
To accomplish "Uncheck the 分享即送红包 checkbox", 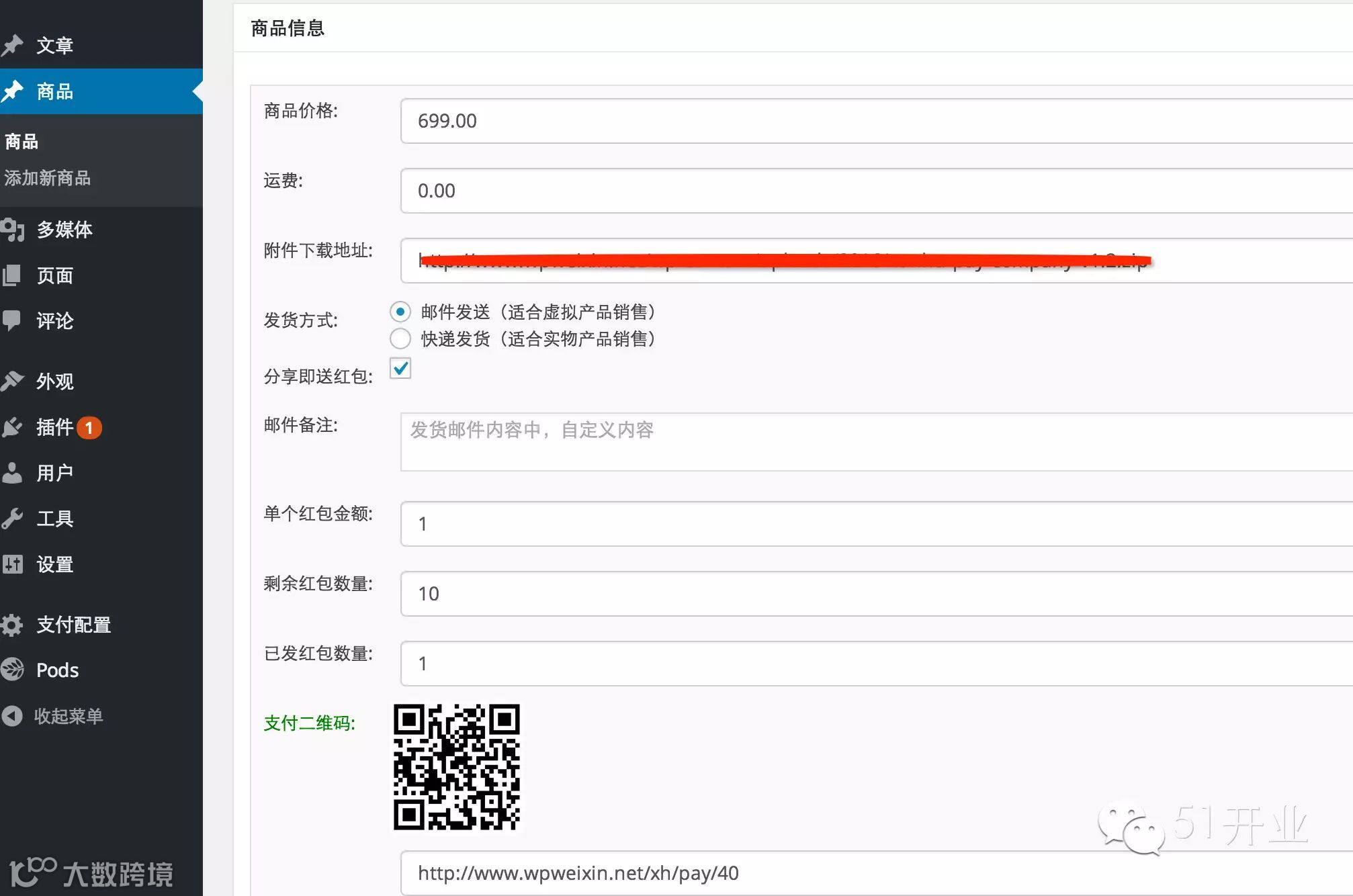I will (400, 368).
